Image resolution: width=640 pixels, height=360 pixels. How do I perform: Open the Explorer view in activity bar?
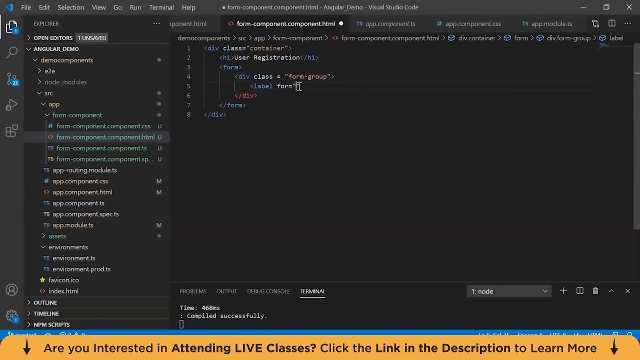click(12, 28)
